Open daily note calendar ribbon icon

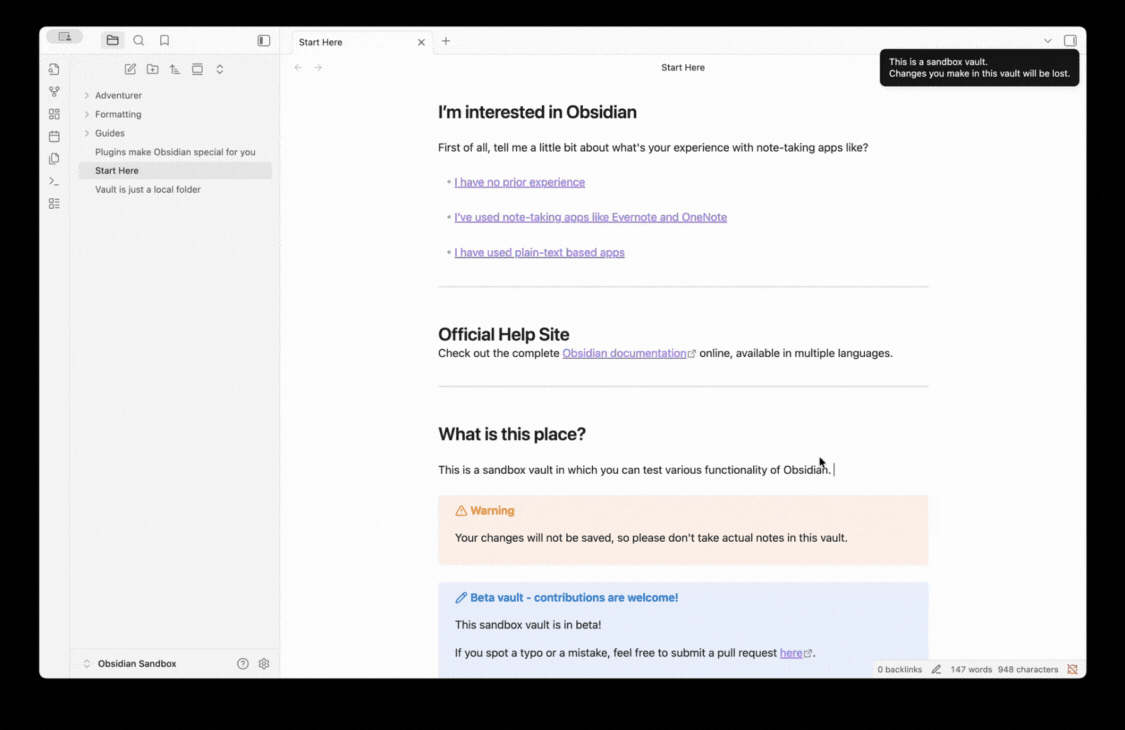(x=54, y=136)
